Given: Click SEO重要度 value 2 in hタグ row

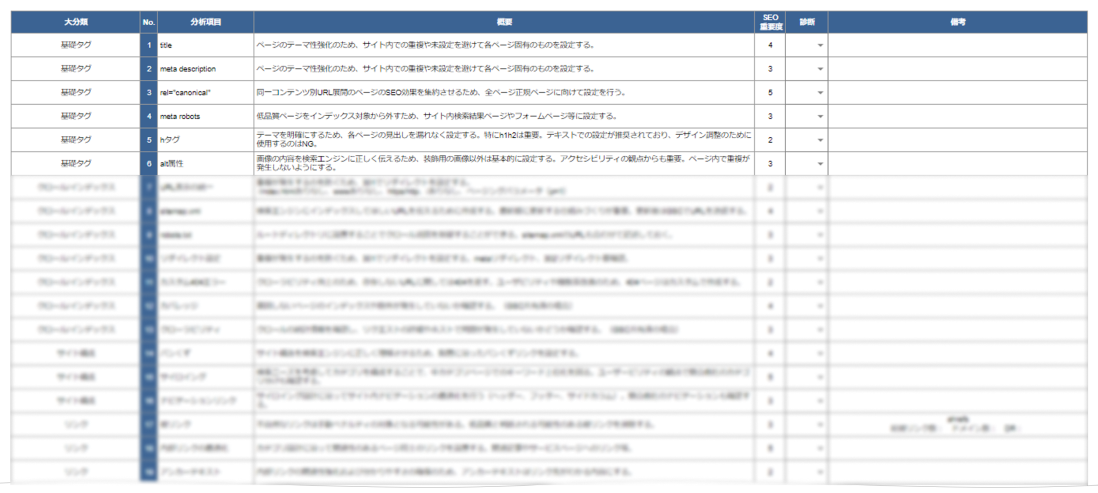Looking at the screenshot, I should point(770,140).
